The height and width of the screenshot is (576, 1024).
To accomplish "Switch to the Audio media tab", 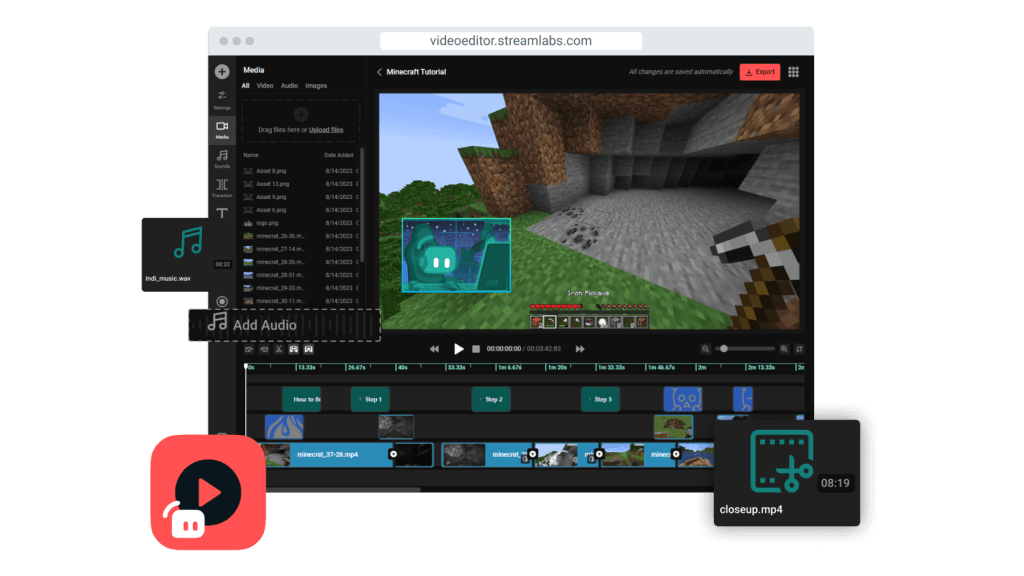I will (x=289, y=86).
